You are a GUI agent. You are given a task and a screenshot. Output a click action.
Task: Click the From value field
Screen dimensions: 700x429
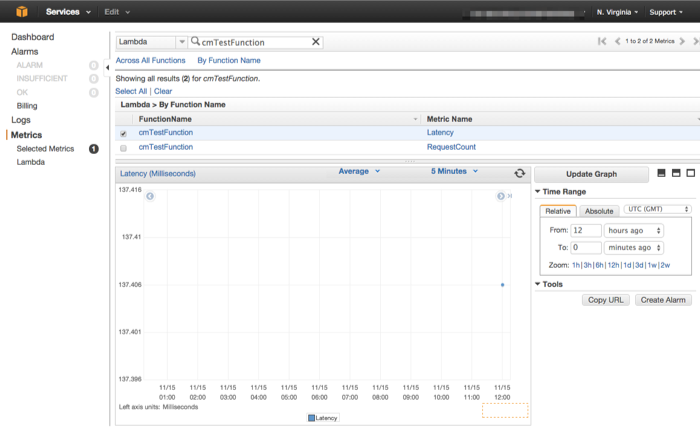click(586, 230)
